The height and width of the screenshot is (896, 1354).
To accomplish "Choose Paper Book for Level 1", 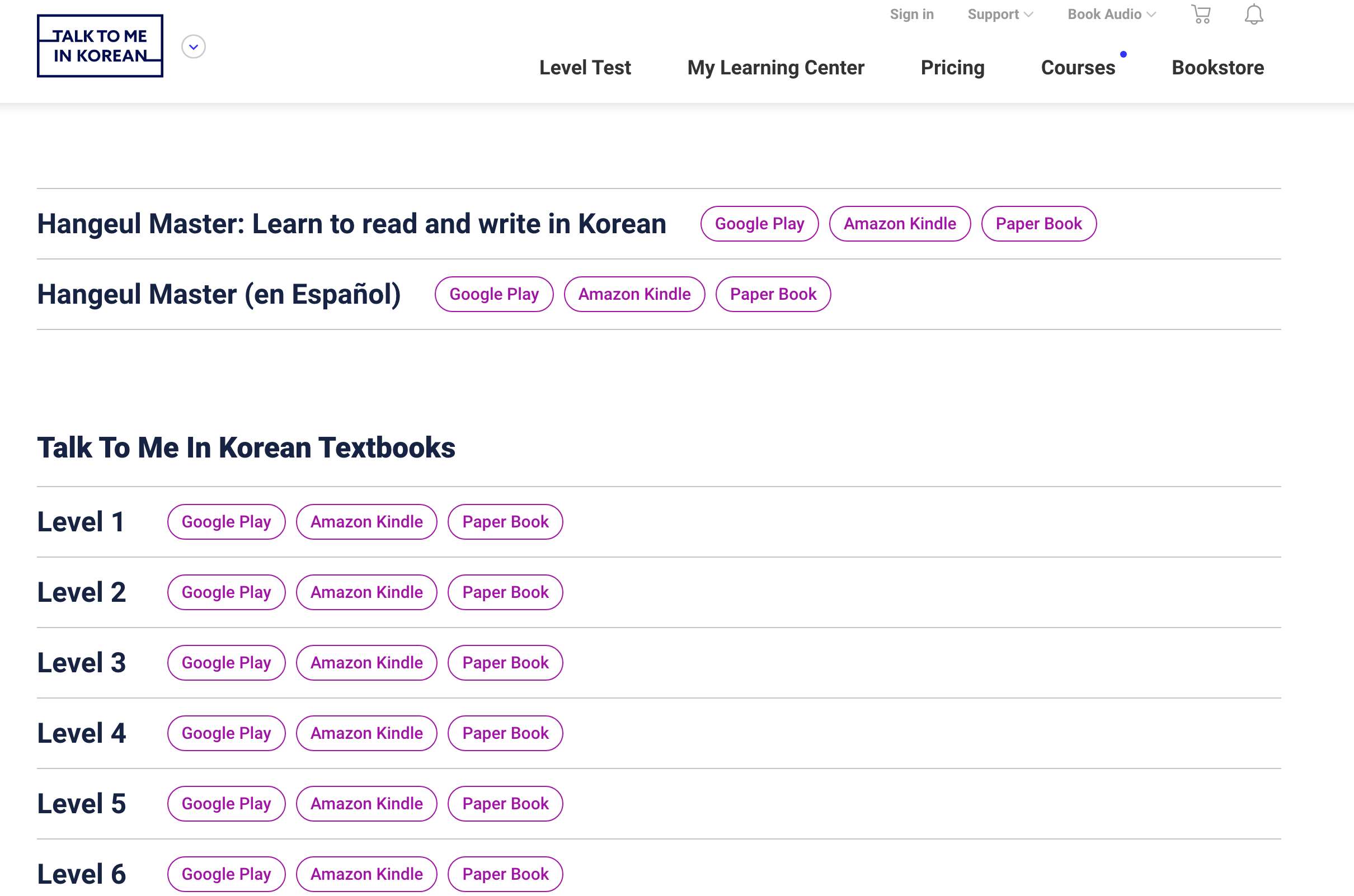I will point(505,522).
